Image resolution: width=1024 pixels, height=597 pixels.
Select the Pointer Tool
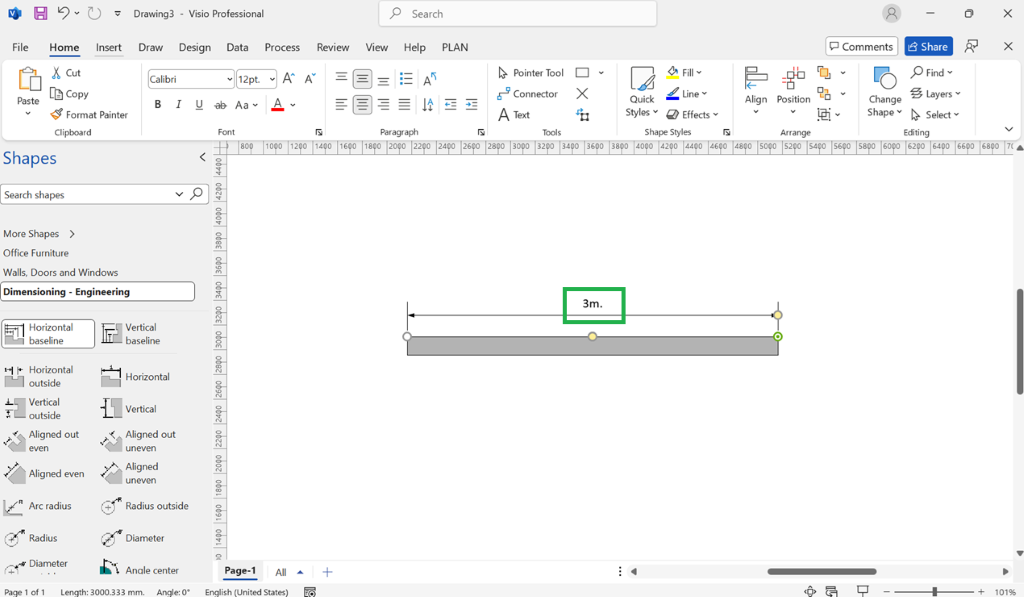(530, 73)
